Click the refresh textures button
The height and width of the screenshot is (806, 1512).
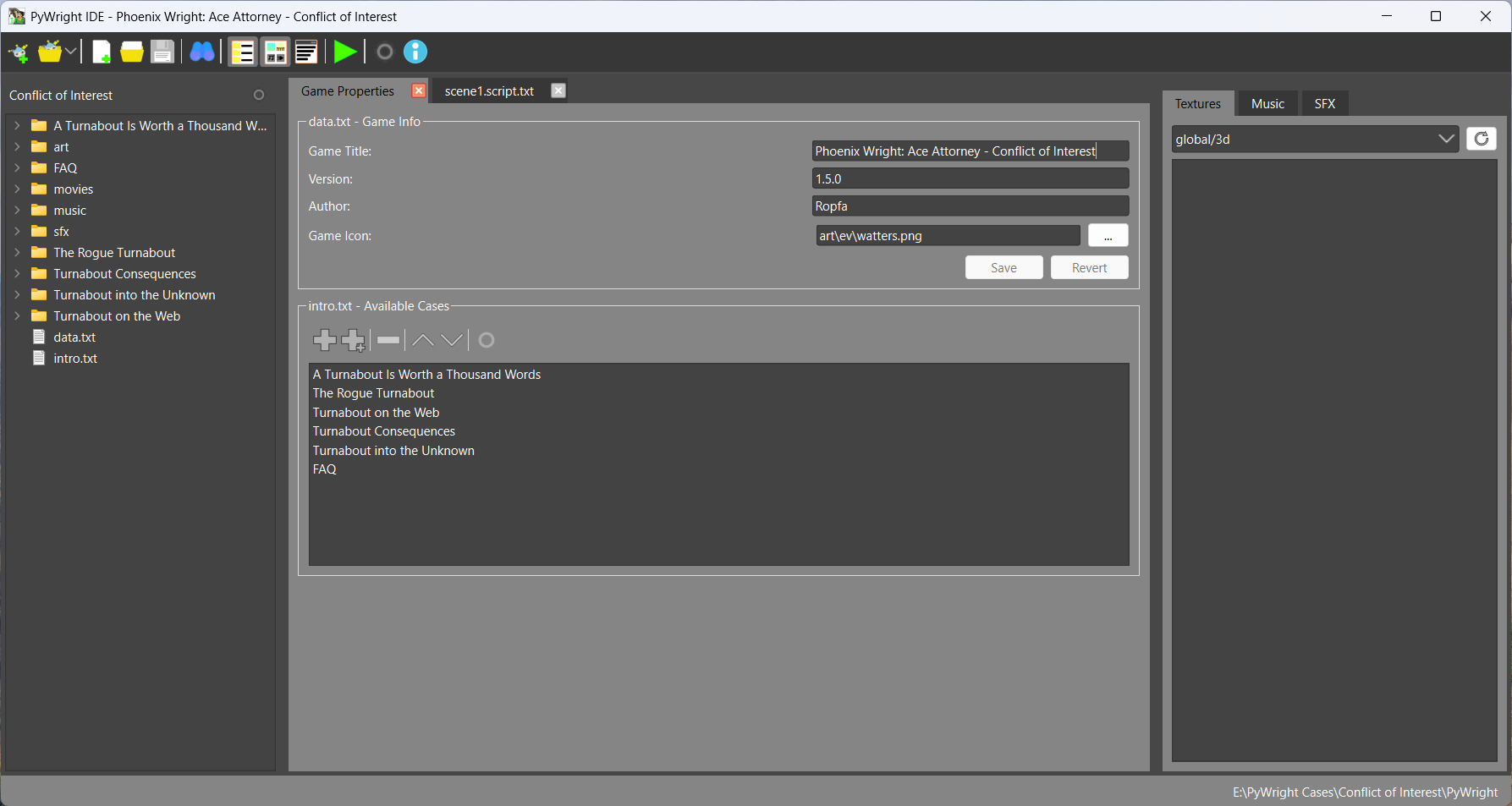coord(1482,139)
